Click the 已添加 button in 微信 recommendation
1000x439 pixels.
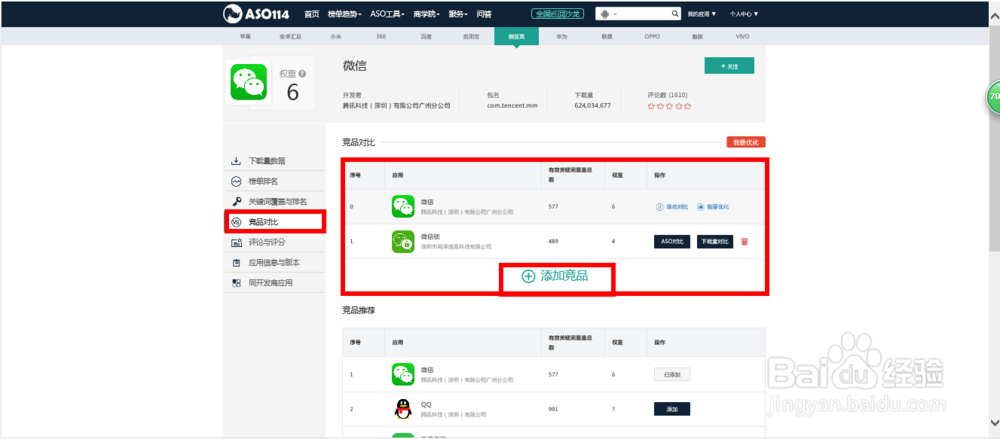pyautogui.click(x=672, y=375)
